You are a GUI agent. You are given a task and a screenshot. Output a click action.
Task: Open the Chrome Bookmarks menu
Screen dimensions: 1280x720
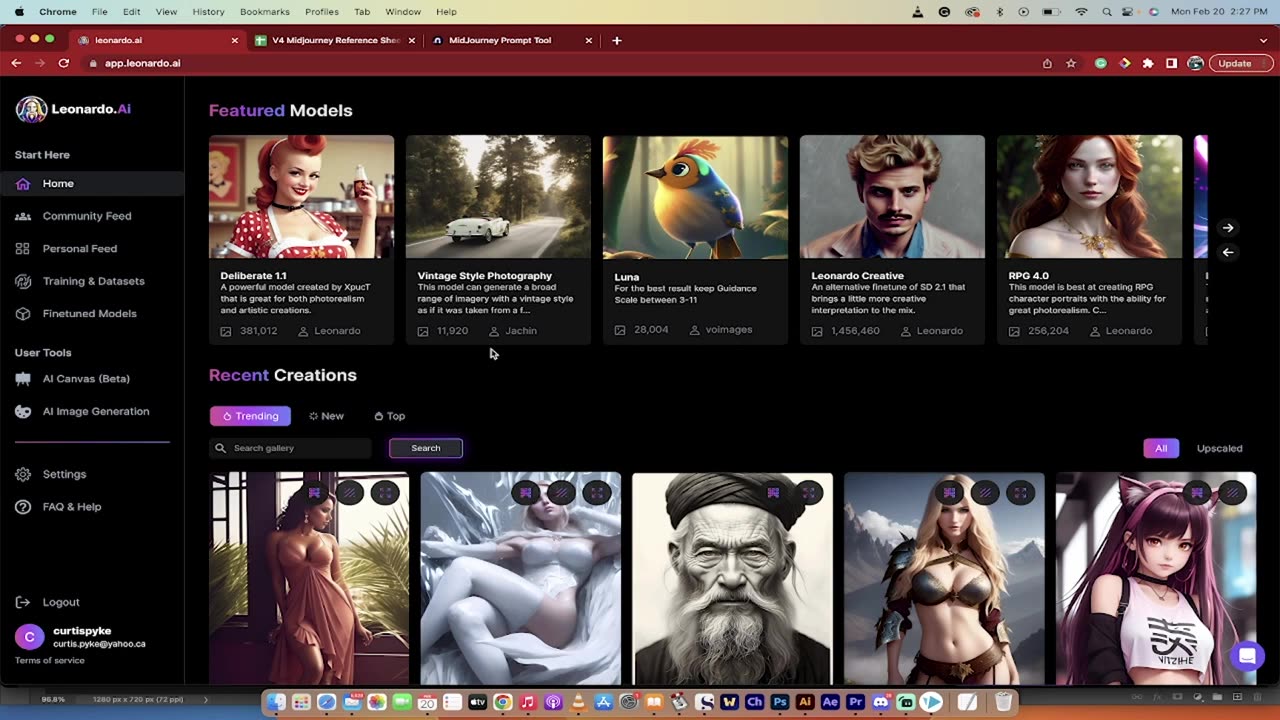[264, 11]
